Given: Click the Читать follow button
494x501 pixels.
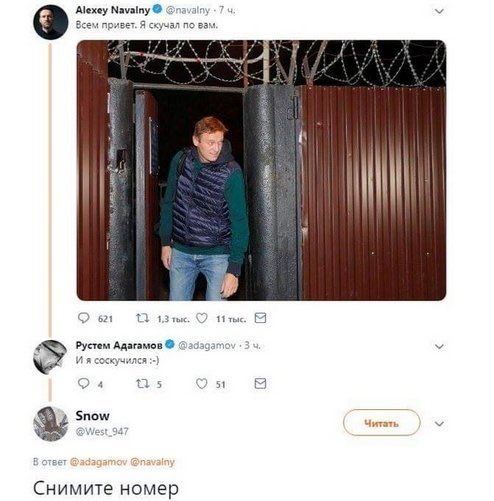Looking at the screenshot, I should [381, 423].
